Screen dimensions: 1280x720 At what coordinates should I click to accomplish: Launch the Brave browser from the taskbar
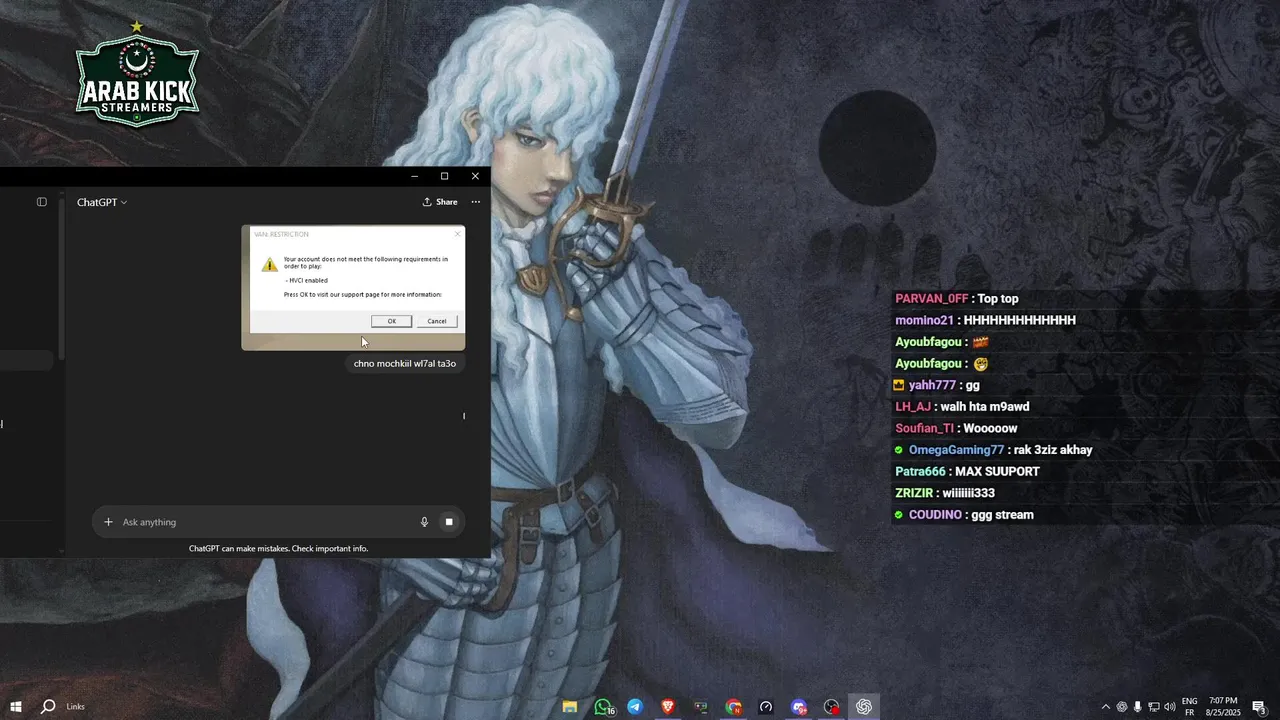[x=668, y=707]
